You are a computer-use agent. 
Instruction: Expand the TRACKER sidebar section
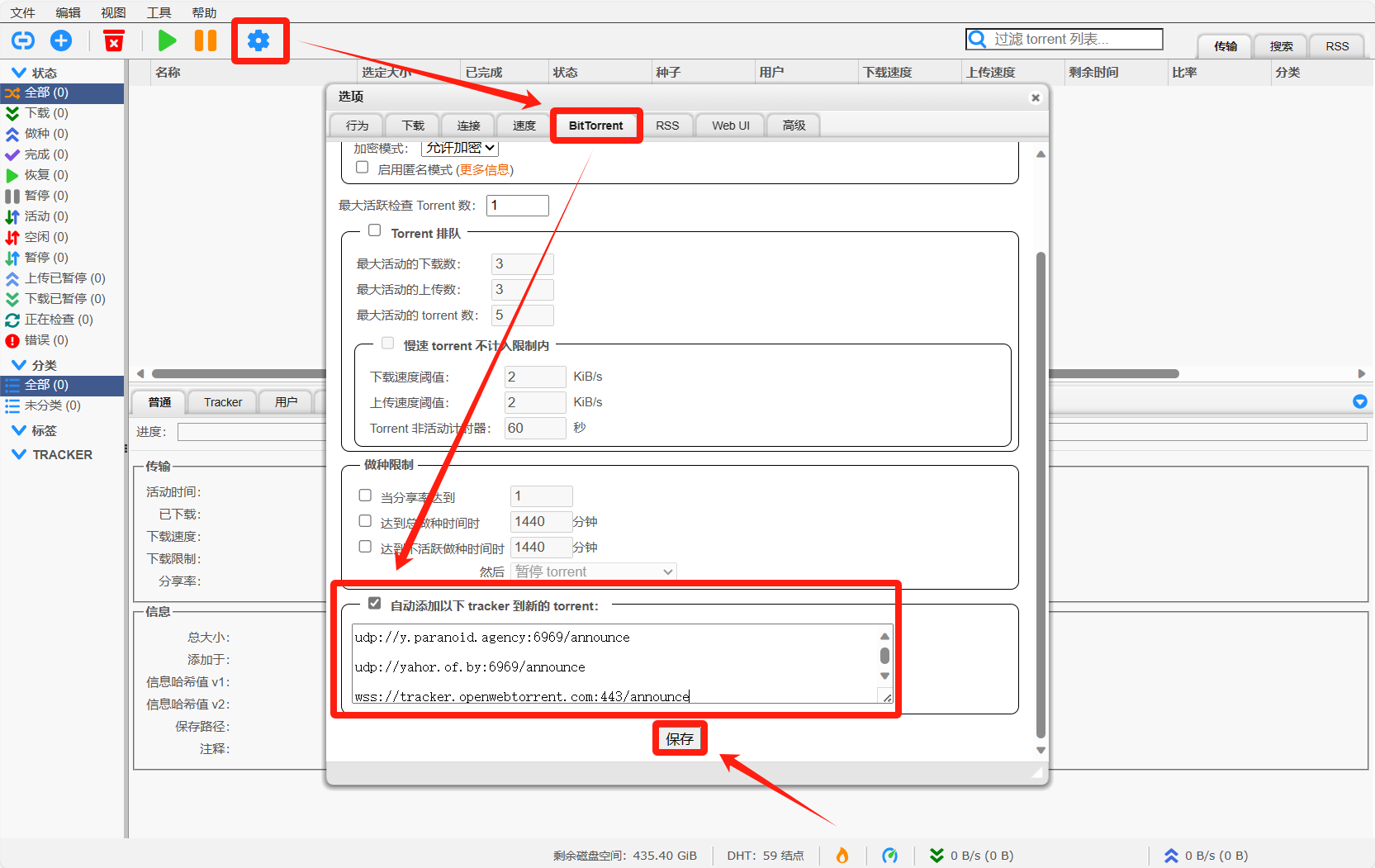tap(18, 454)
